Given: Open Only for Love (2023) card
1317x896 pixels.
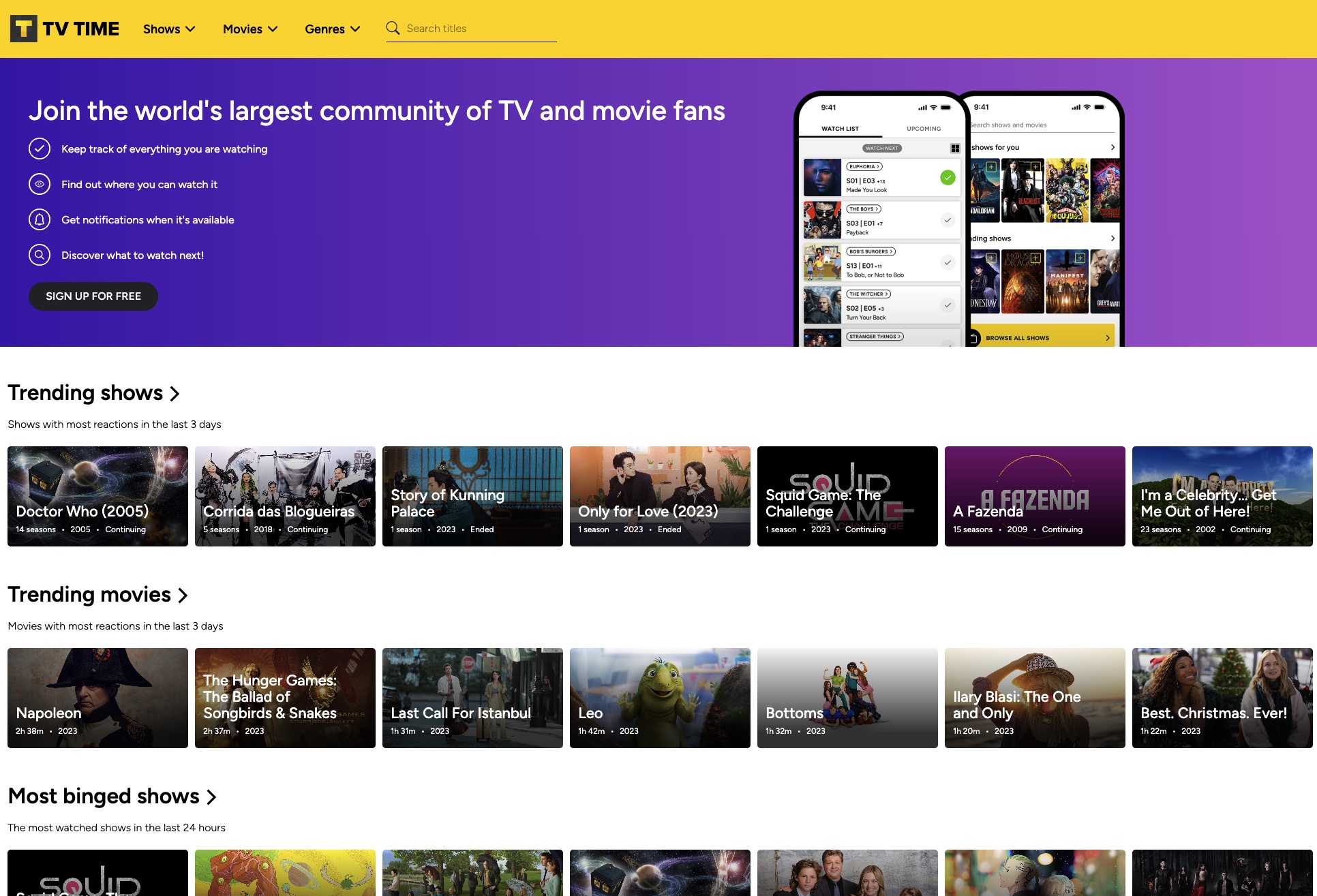Looking at the screenshot, I should coord(660,496).
